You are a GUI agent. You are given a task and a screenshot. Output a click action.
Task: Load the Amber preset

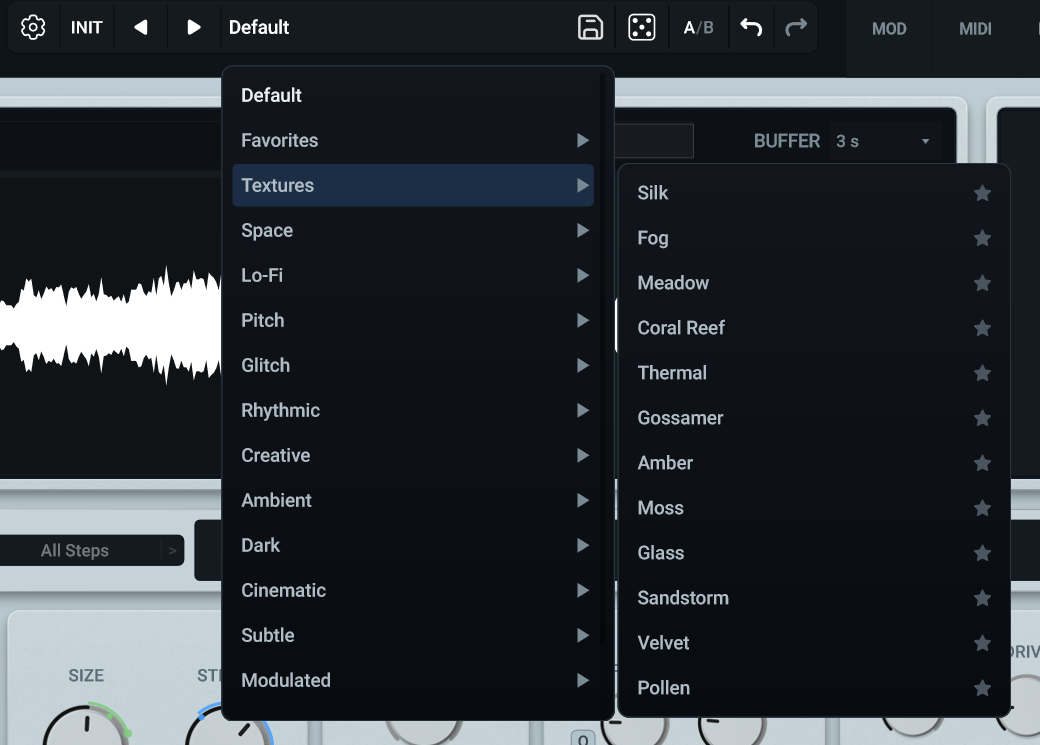[814, 463]
